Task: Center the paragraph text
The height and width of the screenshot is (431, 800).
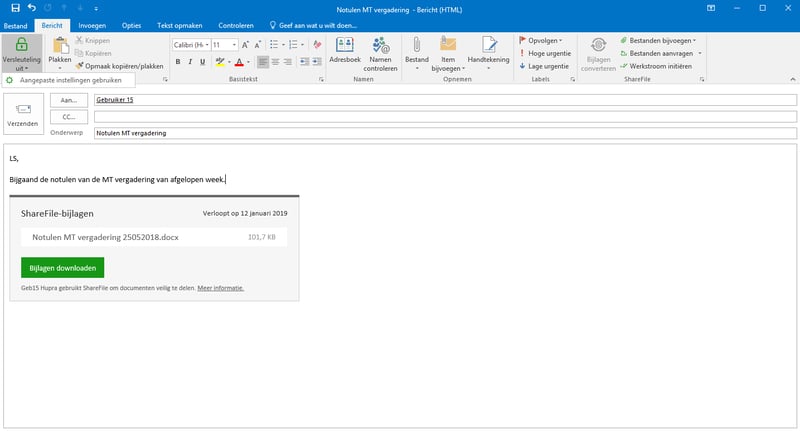Action: (276, 62)
